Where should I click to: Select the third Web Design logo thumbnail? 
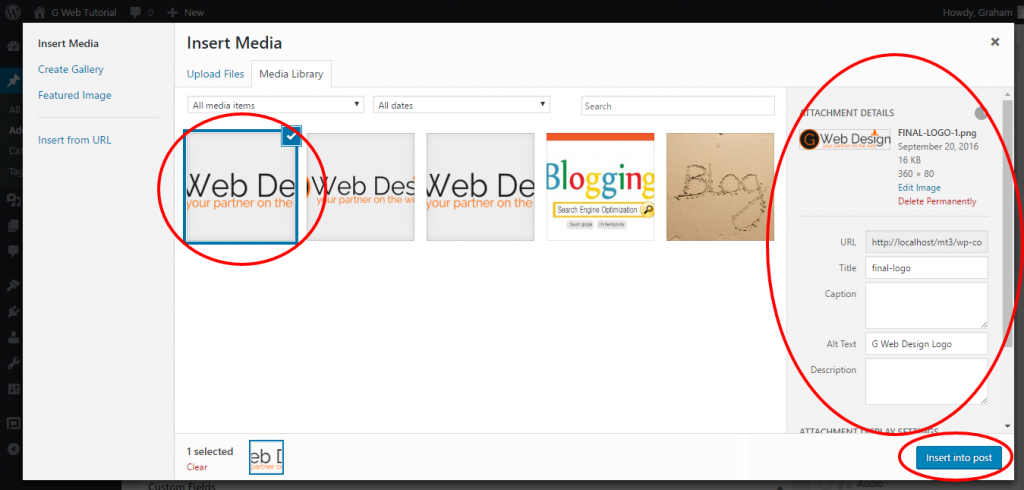(x=480, y=187)
